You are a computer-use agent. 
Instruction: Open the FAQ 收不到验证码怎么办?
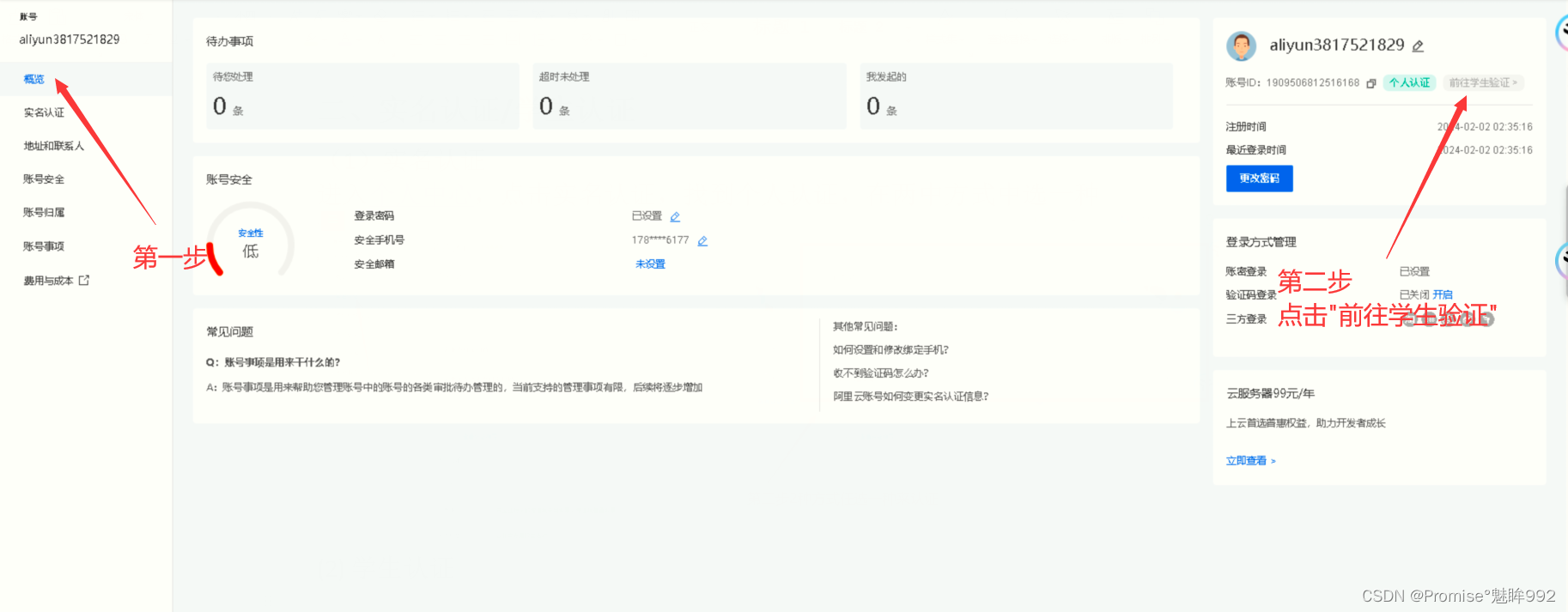[881, 373]
